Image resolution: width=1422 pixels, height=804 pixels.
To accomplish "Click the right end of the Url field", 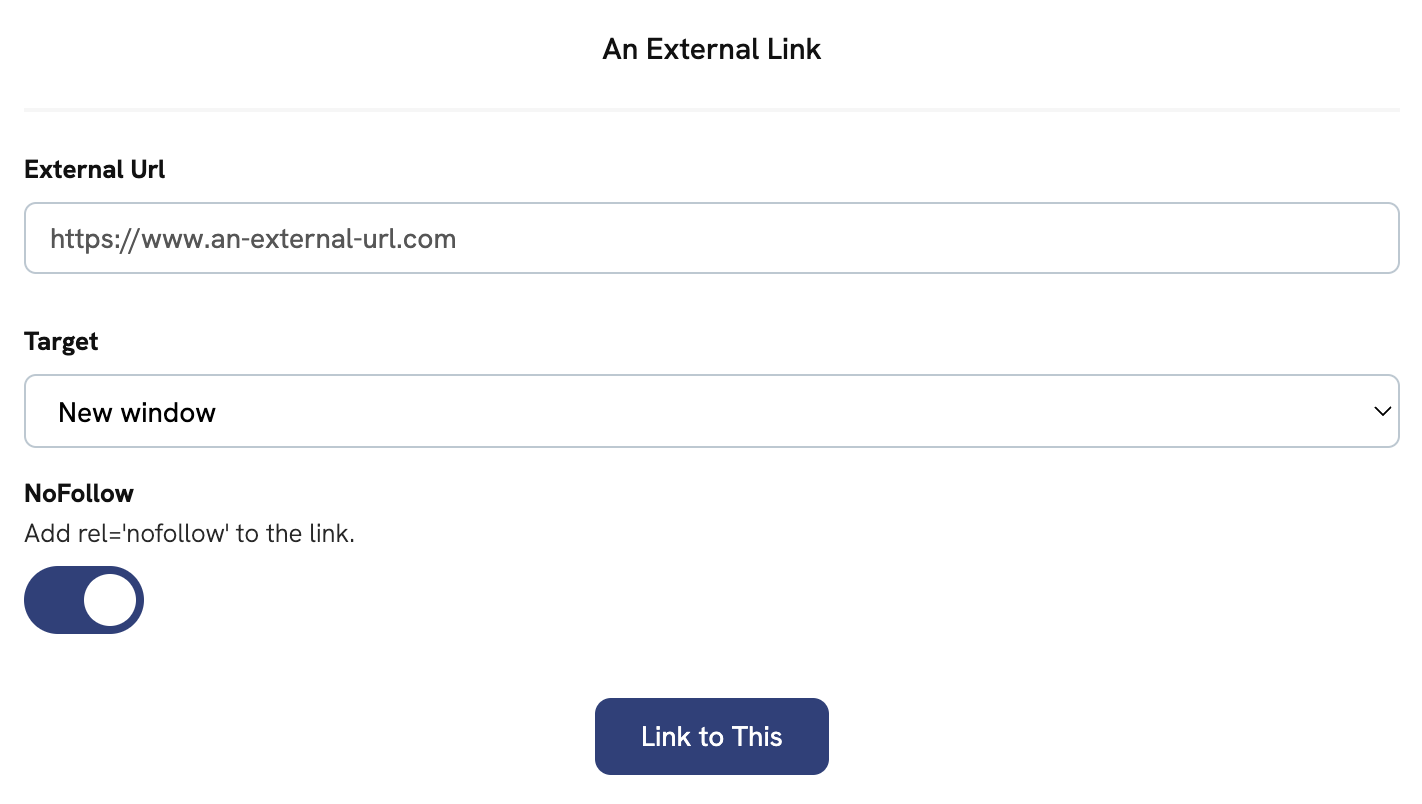I will coord(1370,239).
